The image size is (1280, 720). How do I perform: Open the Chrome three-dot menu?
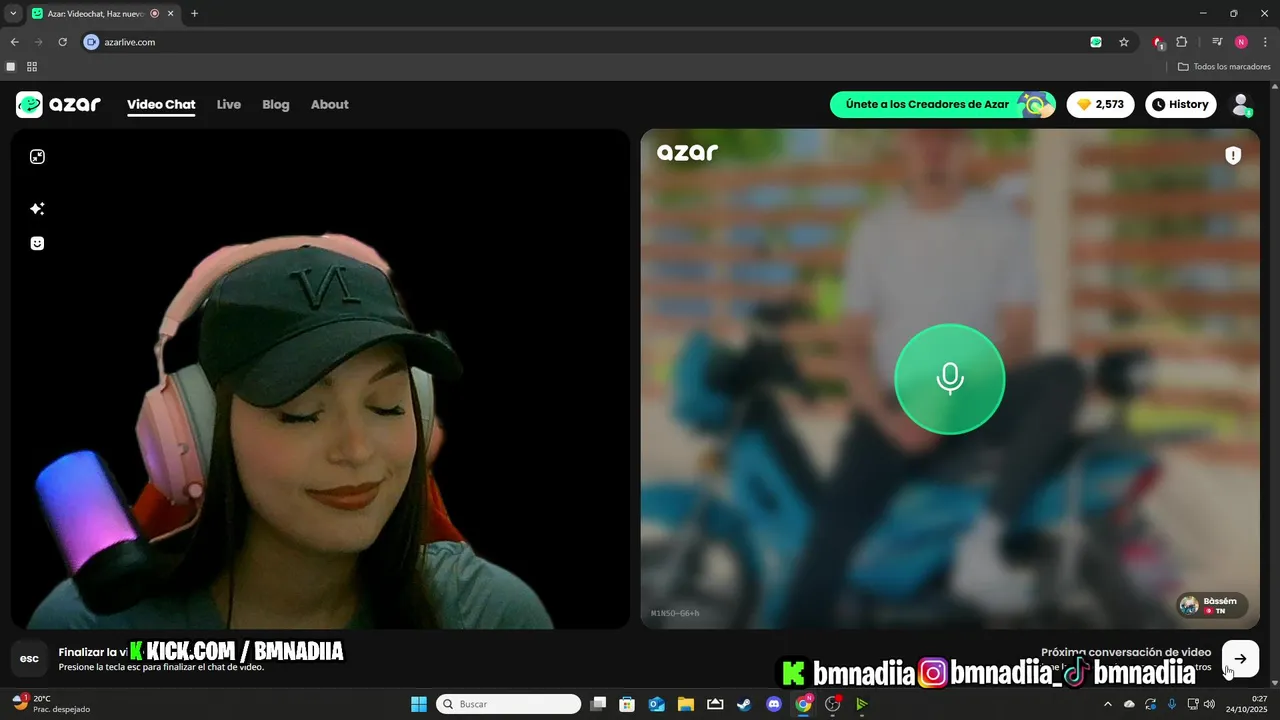(1265, 42)
